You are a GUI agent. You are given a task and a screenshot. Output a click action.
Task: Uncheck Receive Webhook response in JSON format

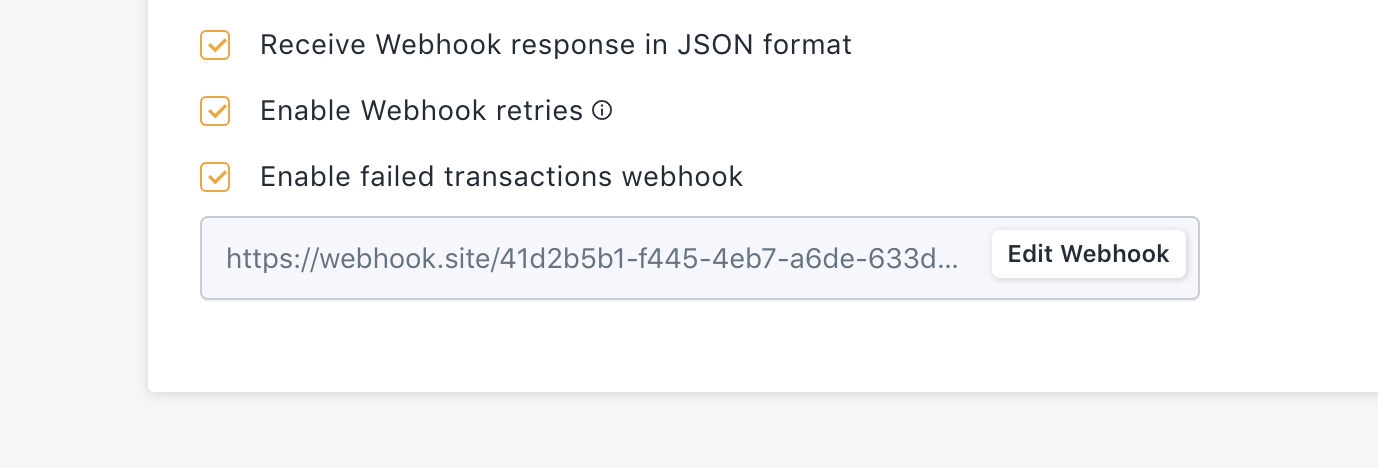click(215, 45)
